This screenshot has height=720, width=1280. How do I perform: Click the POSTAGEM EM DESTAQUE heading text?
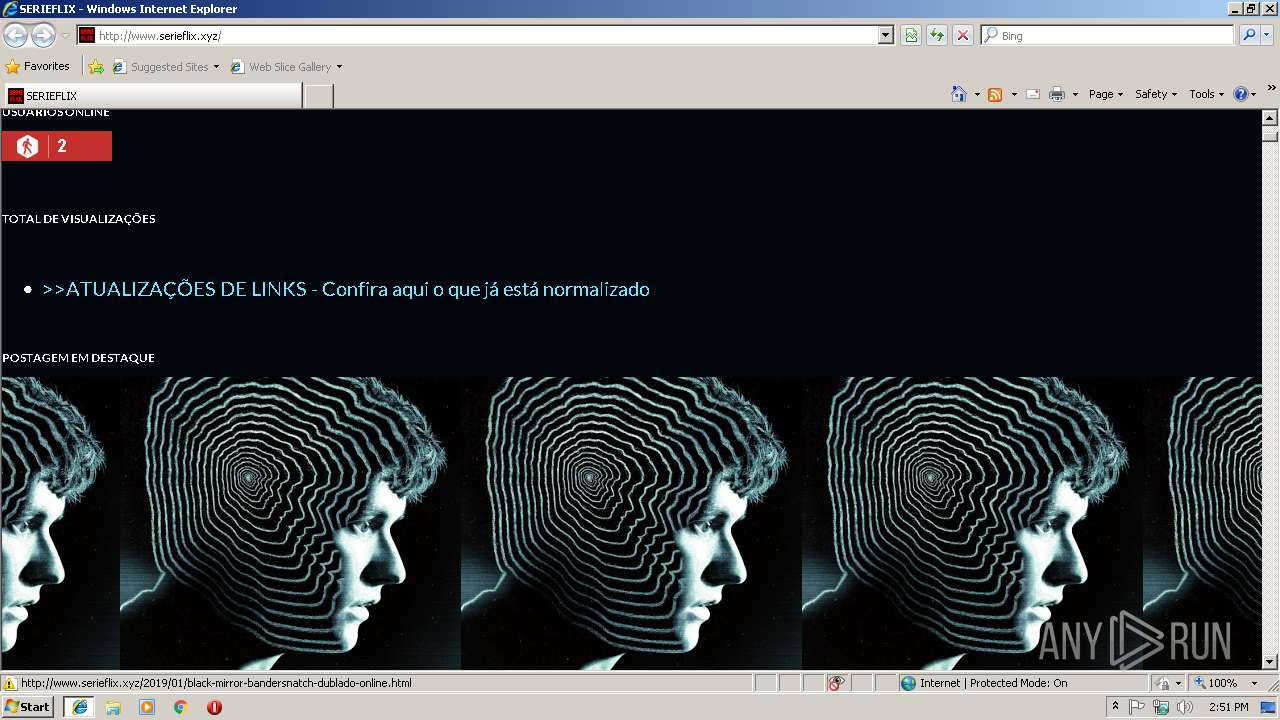[x=78, y=358]
